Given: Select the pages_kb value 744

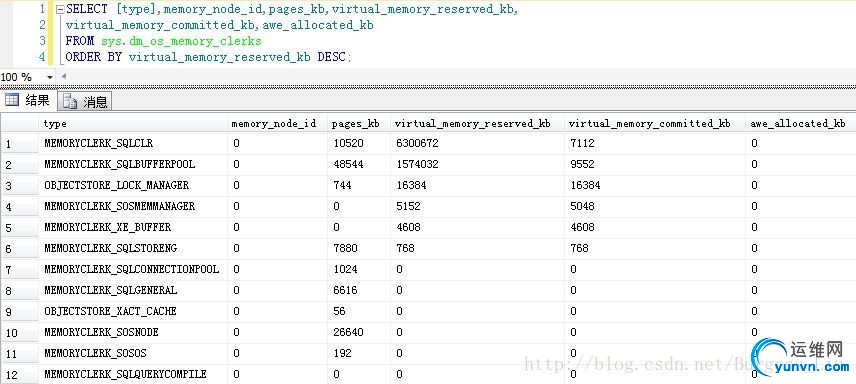Looking at the screenshot, I should (342, 186).
